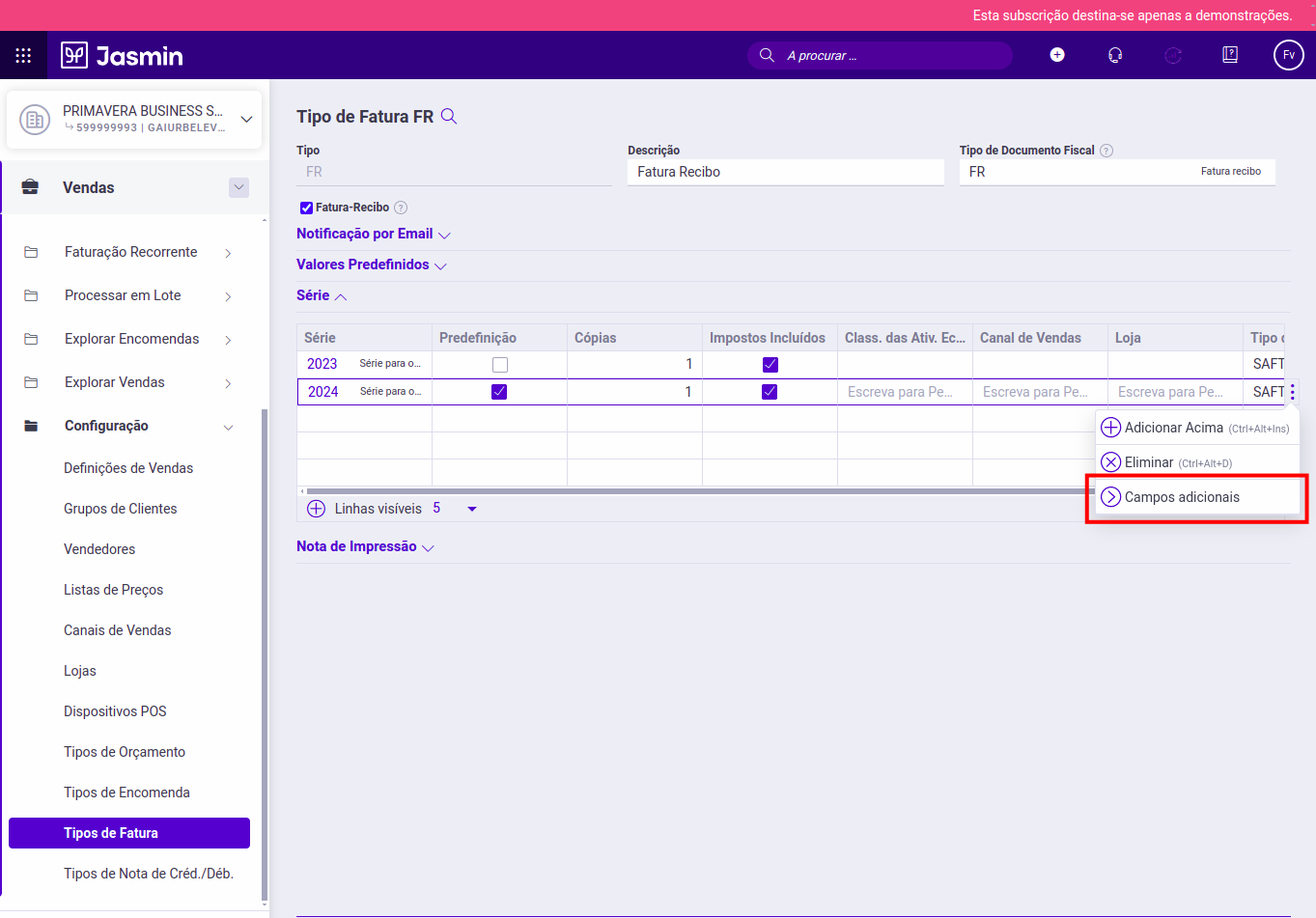Image resolution: width=1316 pixels, height=918 pixels.
Task: Click the help icon next to Tipo de Documento Fiscal
Action: pos(1106,150)
